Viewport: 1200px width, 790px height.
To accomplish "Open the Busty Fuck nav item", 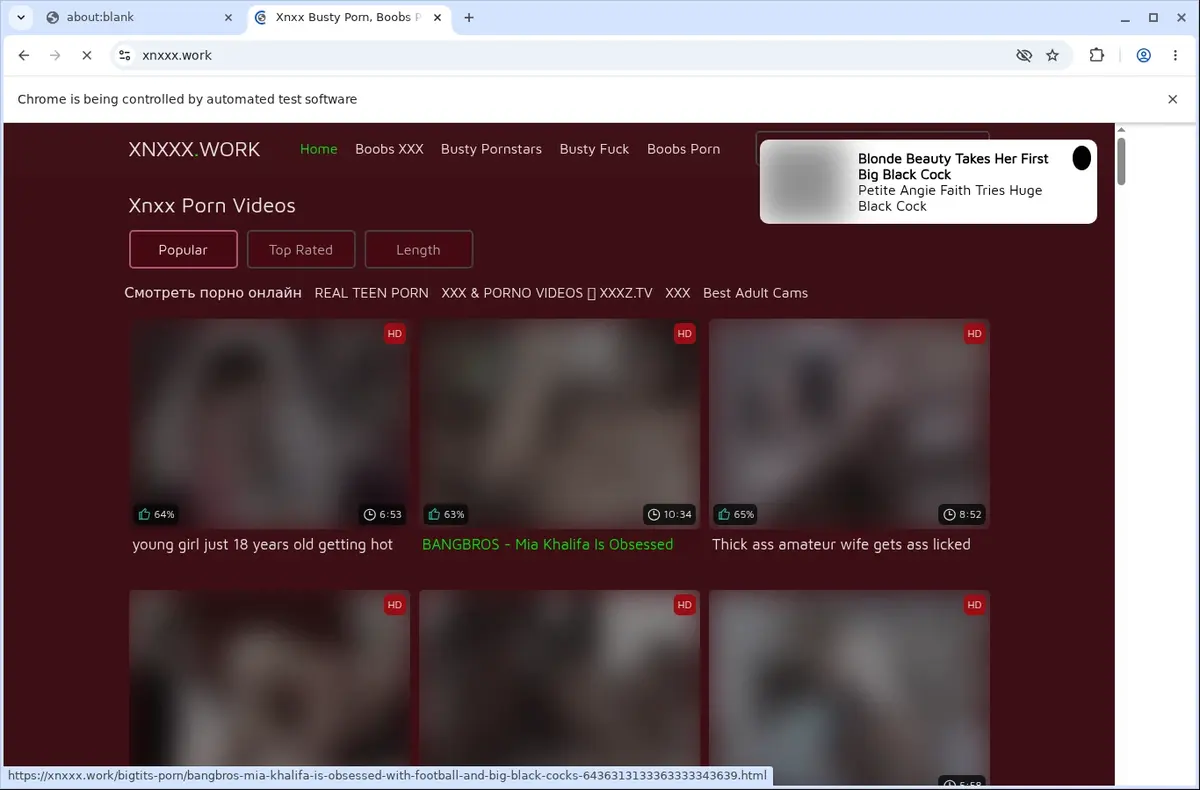I will click(x=594, y=149).
